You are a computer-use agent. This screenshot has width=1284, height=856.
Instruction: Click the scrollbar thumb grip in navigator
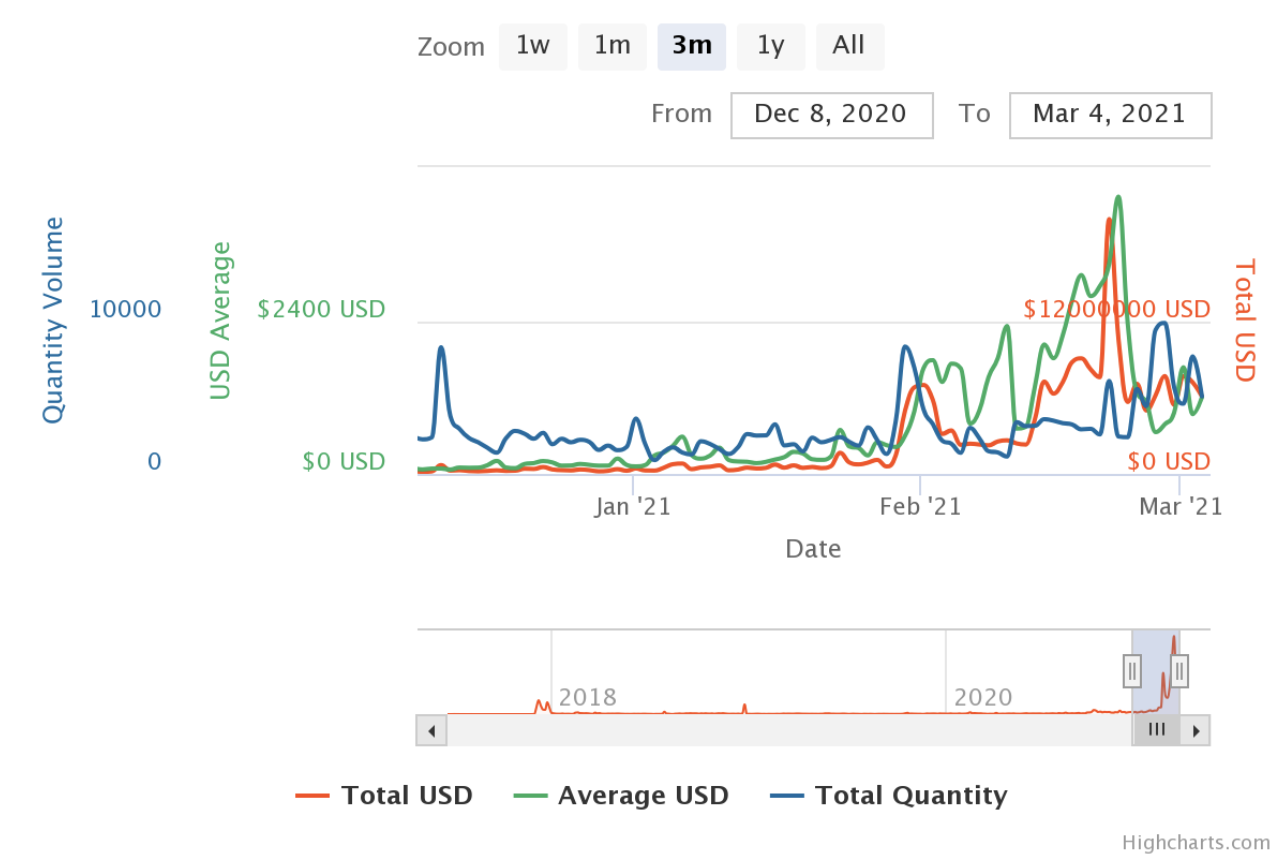click(x=1156, y=730)
